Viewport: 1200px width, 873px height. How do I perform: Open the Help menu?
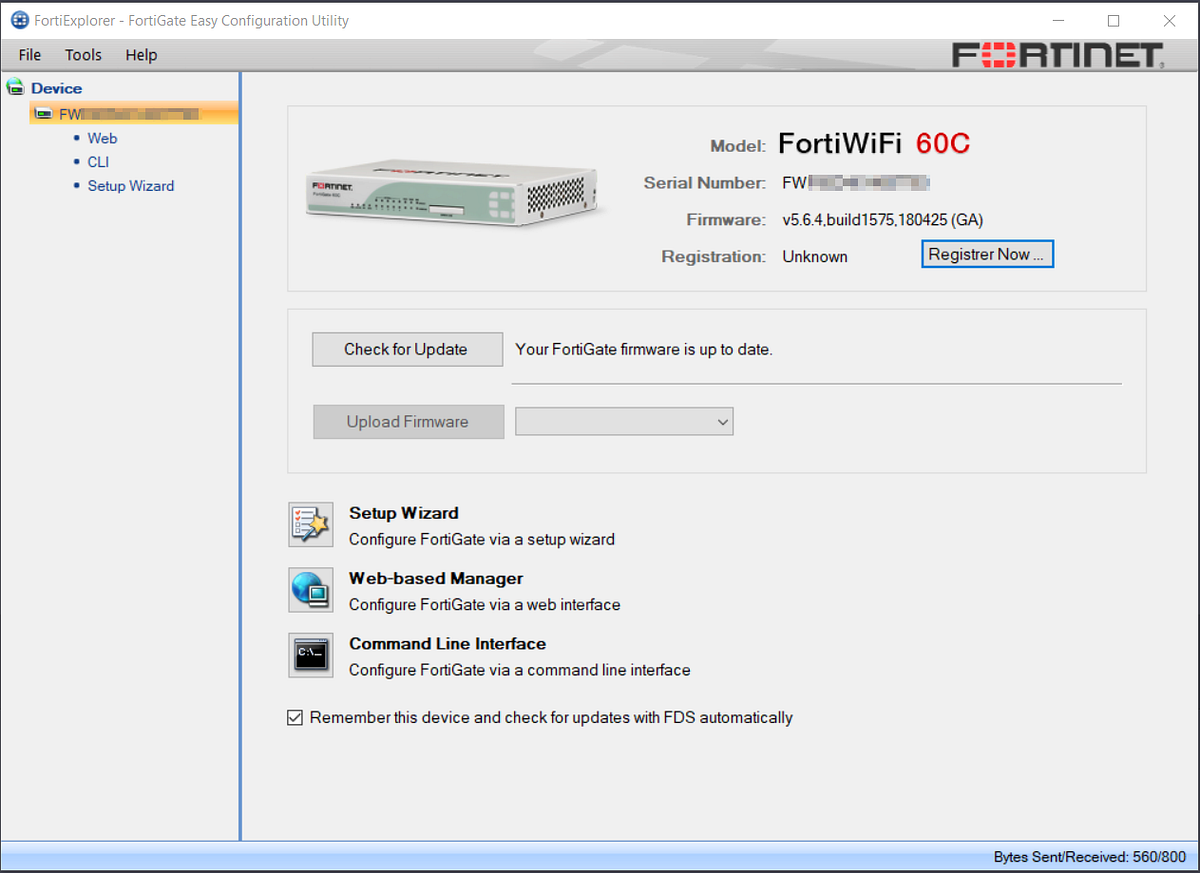coord(141,55)
